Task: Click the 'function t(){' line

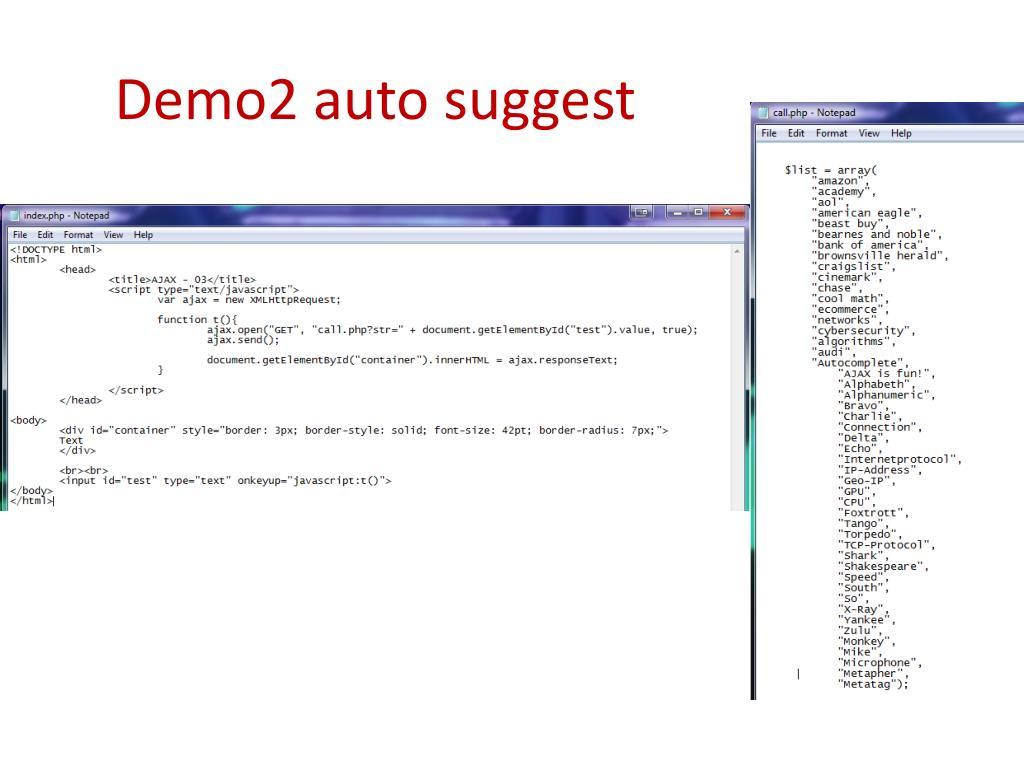Action: [x=197, y=319]
